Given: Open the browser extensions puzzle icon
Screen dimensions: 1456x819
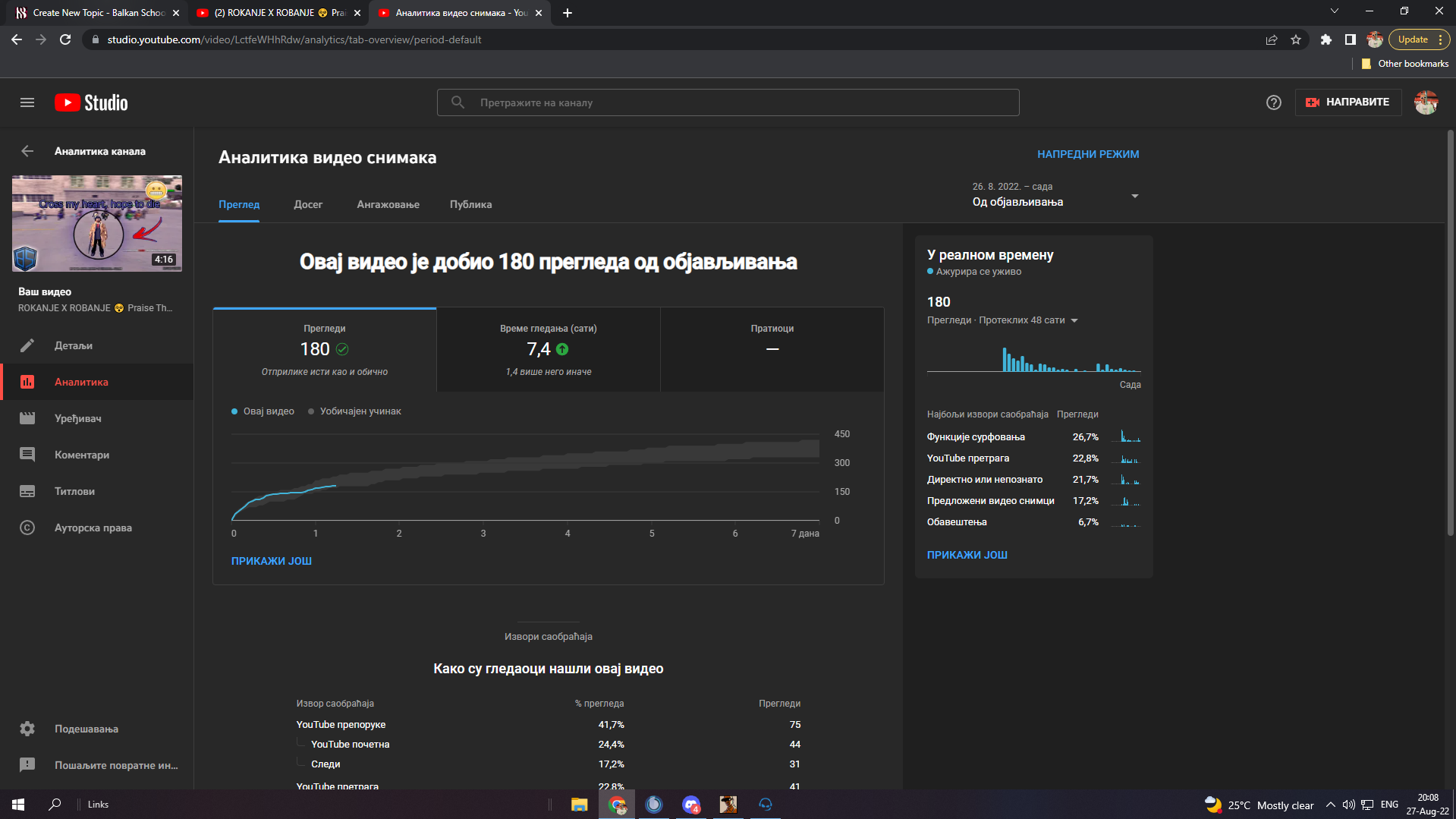Looking at the screenshot, I should click(1326, 39).
